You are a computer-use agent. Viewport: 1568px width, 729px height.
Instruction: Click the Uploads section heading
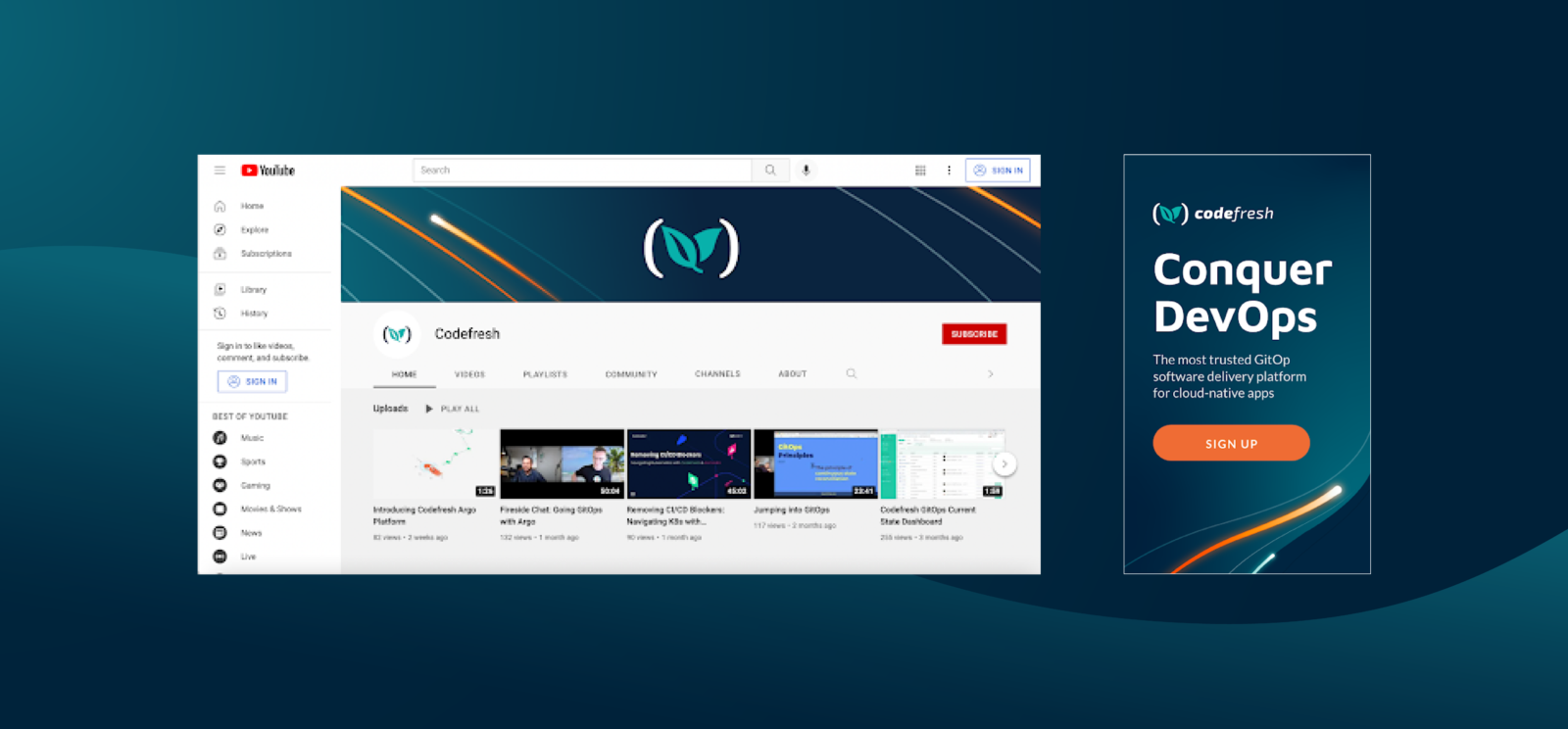391,409
